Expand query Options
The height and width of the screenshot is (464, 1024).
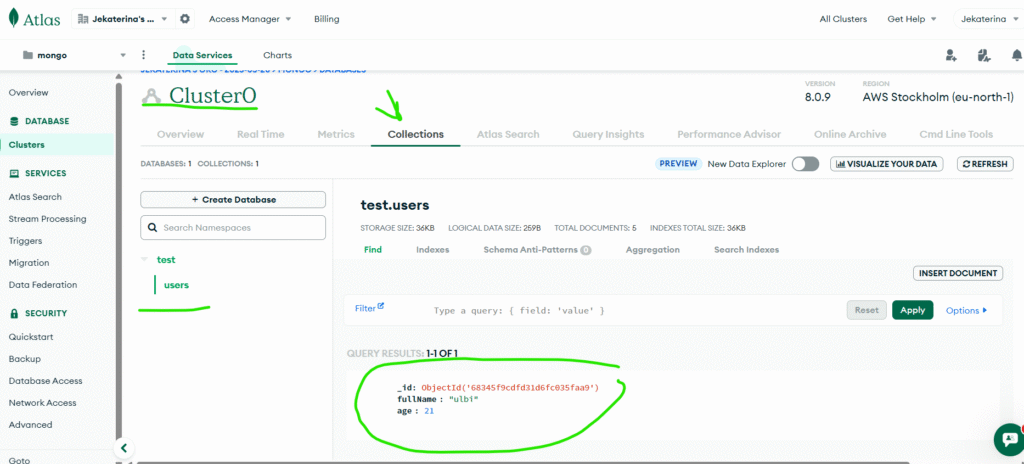pos(967,310)
